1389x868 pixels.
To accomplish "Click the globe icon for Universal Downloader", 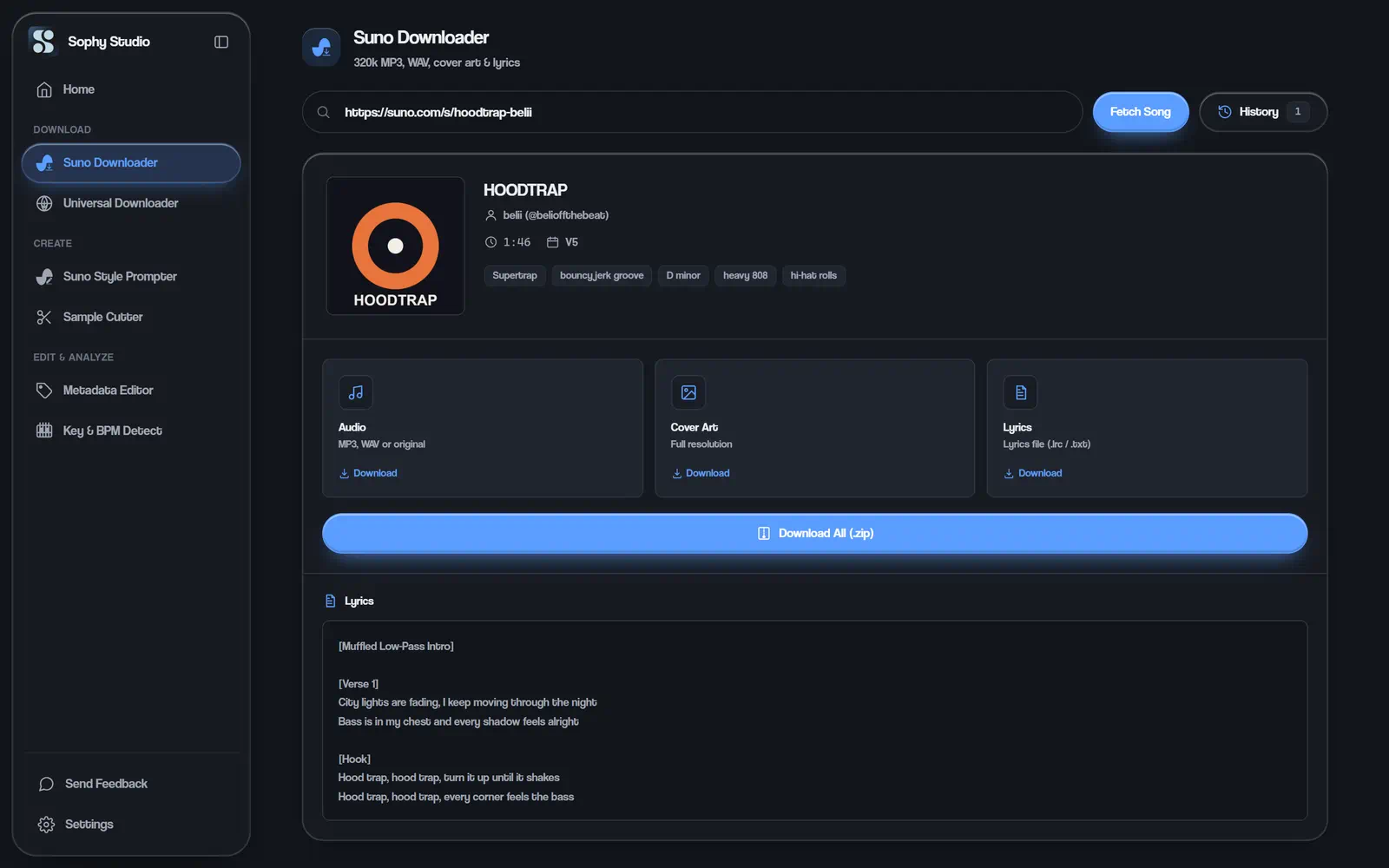I will point(44,203).
